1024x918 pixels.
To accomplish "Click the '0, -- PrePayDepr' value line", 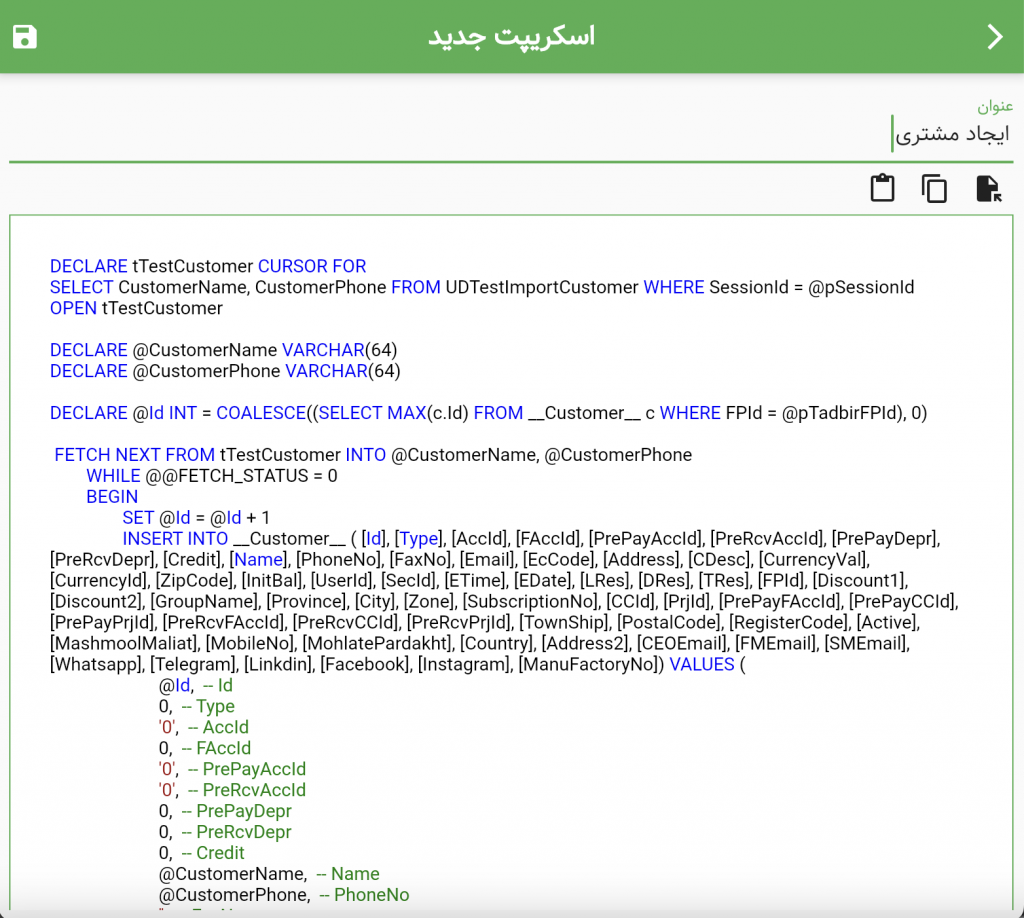I will pos(225,811).
